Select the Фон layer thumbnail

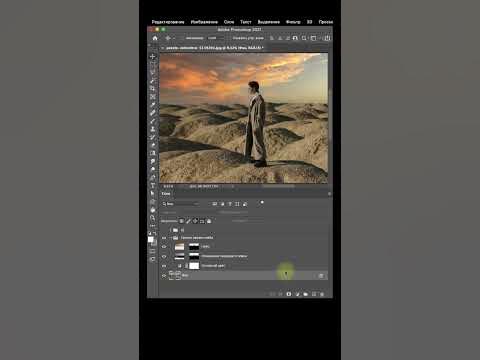(x=175, y=275)
